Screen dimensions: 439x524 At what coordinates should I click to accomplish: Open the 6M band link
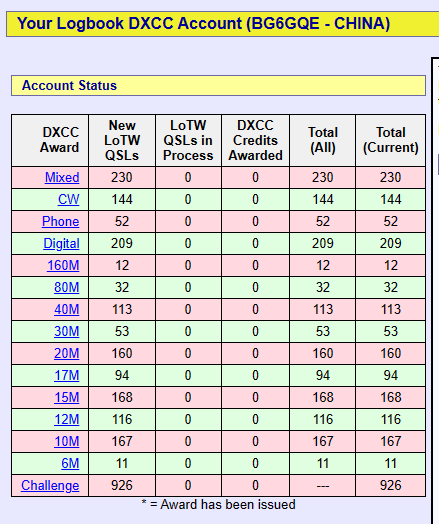coord(70,464)
